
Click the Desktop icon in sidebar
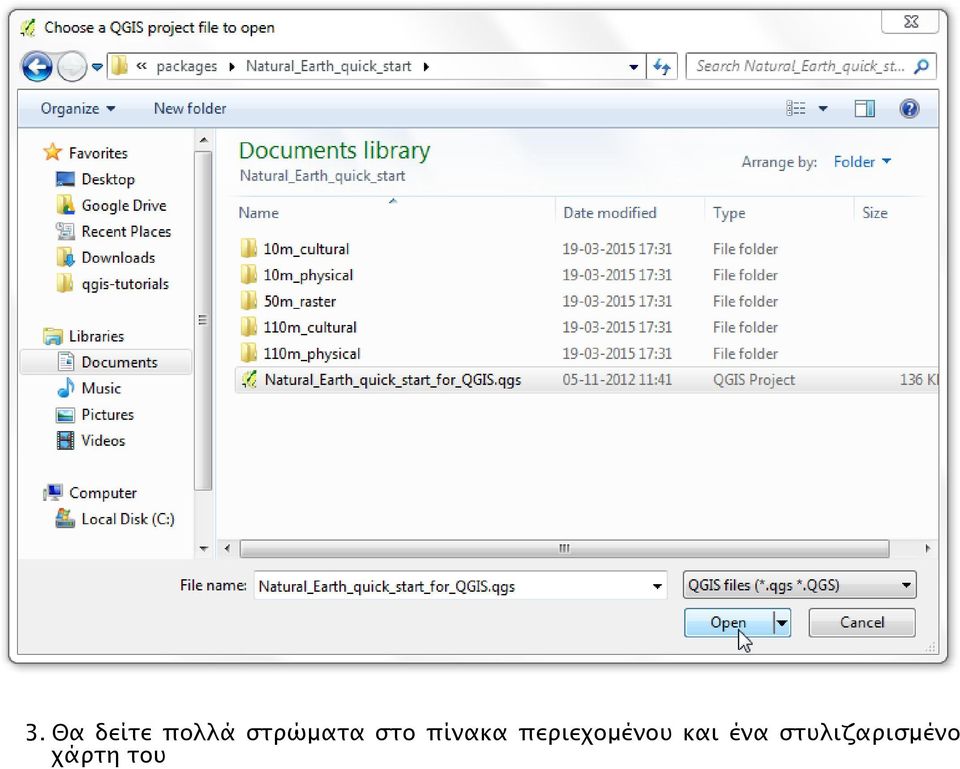pos(65,179)
